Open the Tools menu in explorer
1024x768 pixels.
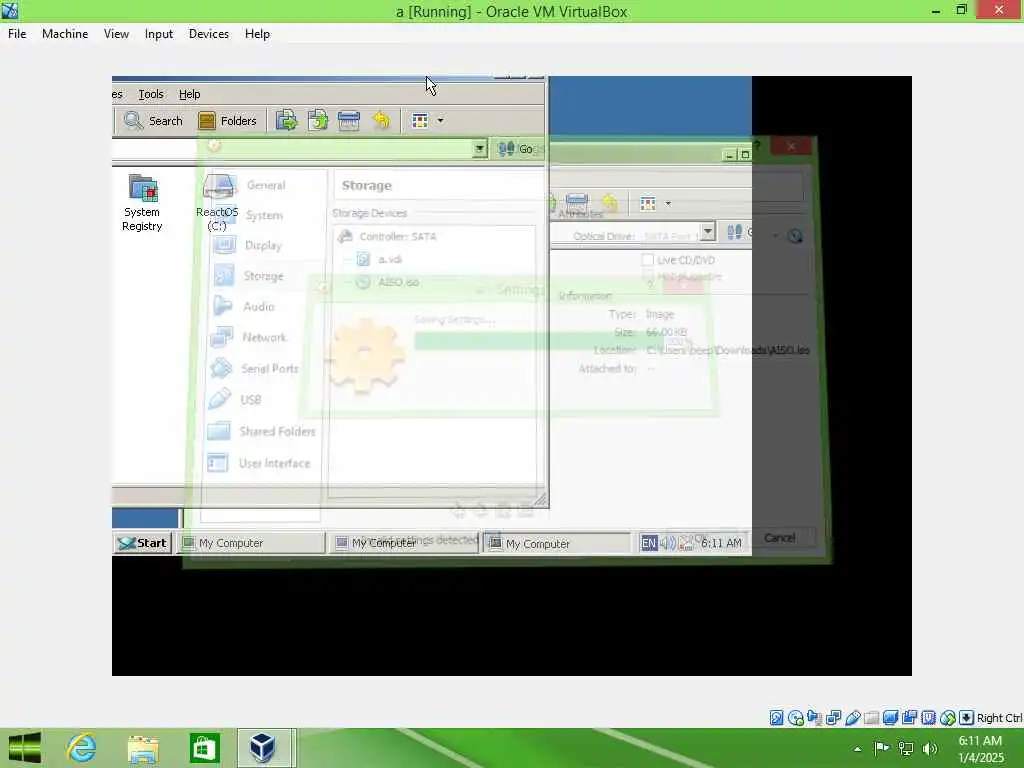pyautogui.click(x=151, y=94)
